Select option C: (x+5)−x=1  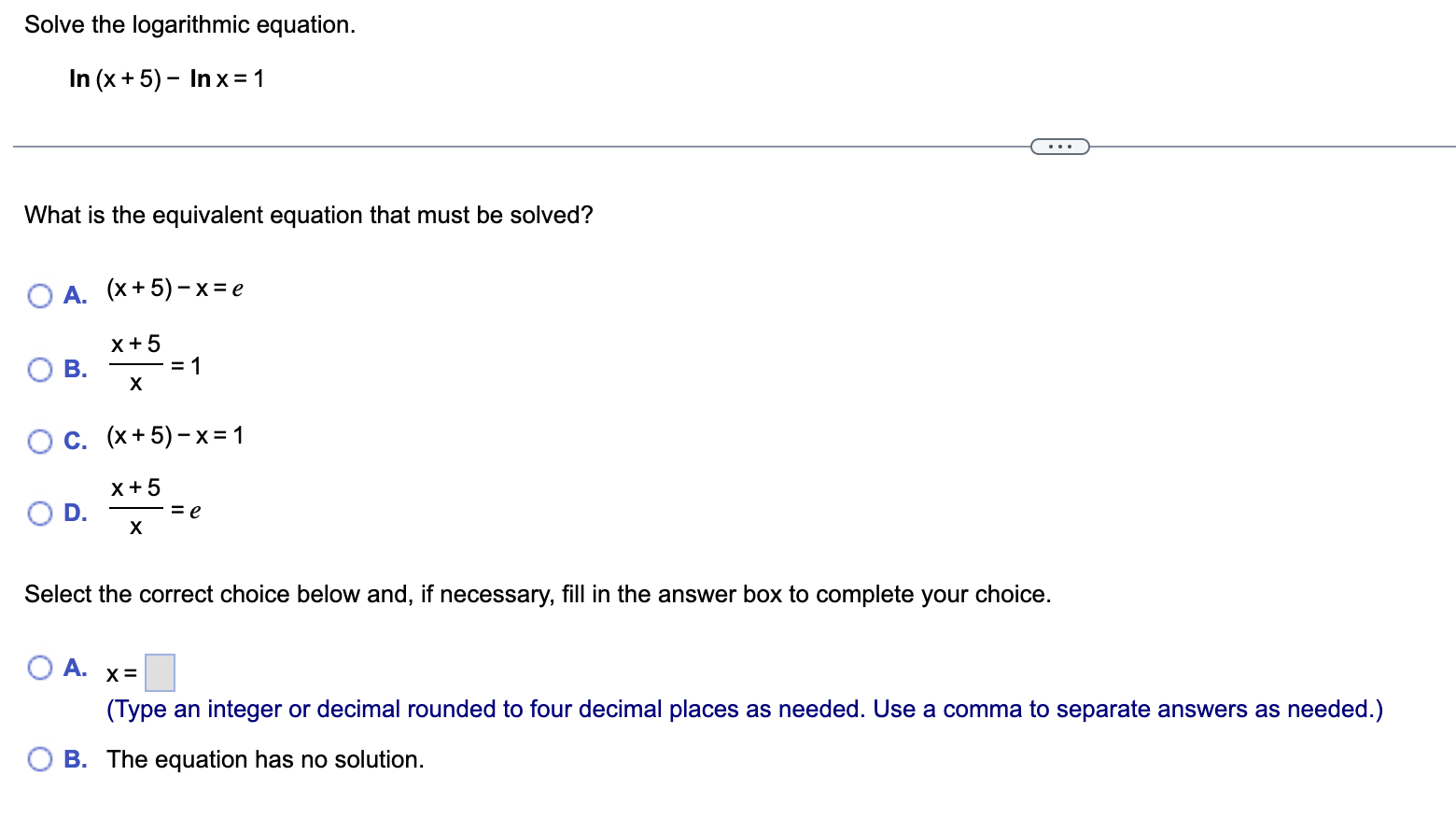tap(40, 441)
